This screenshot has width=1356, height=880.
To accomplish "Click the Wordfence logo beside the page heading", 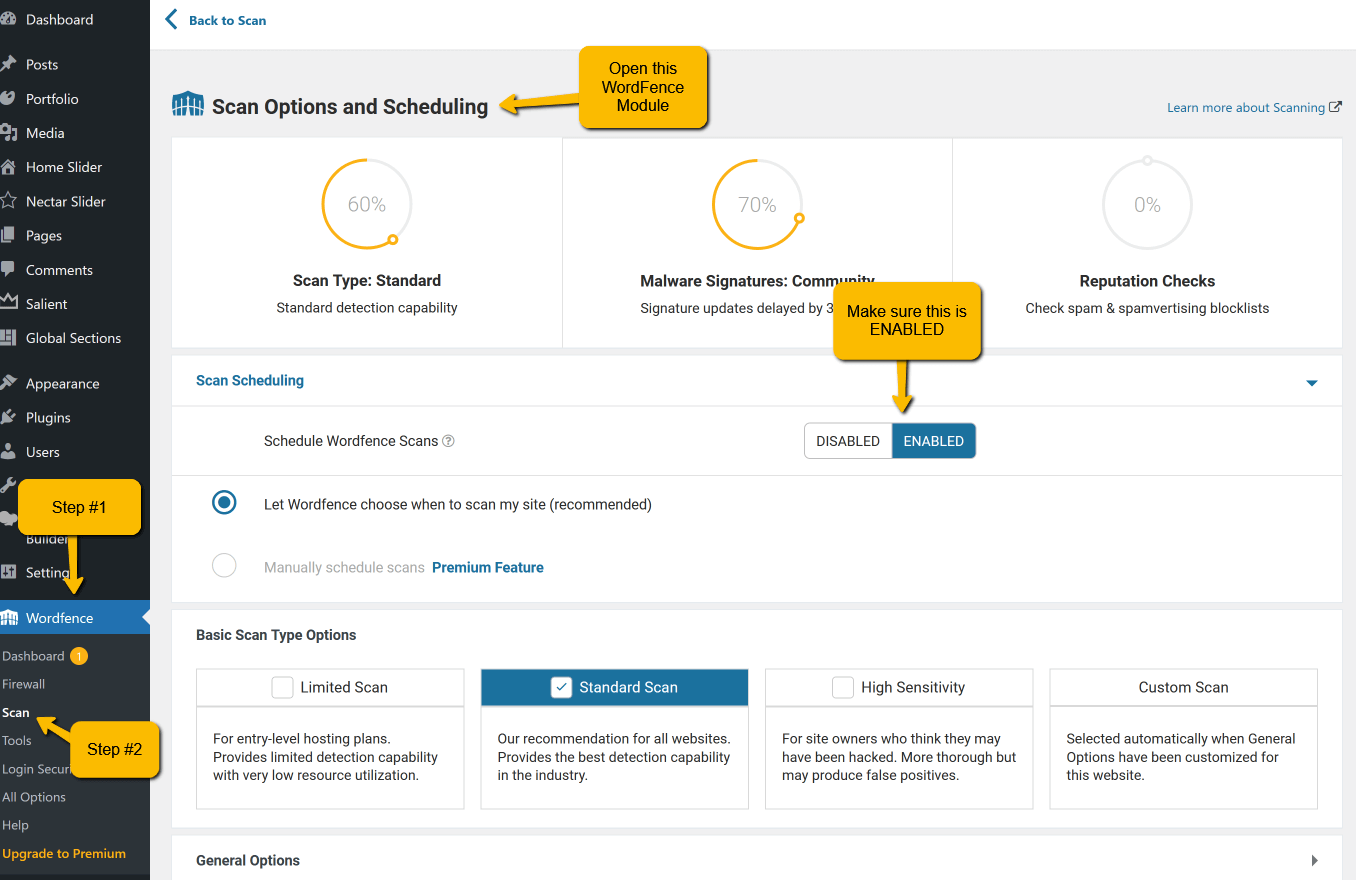I will [x=188, y=105].
